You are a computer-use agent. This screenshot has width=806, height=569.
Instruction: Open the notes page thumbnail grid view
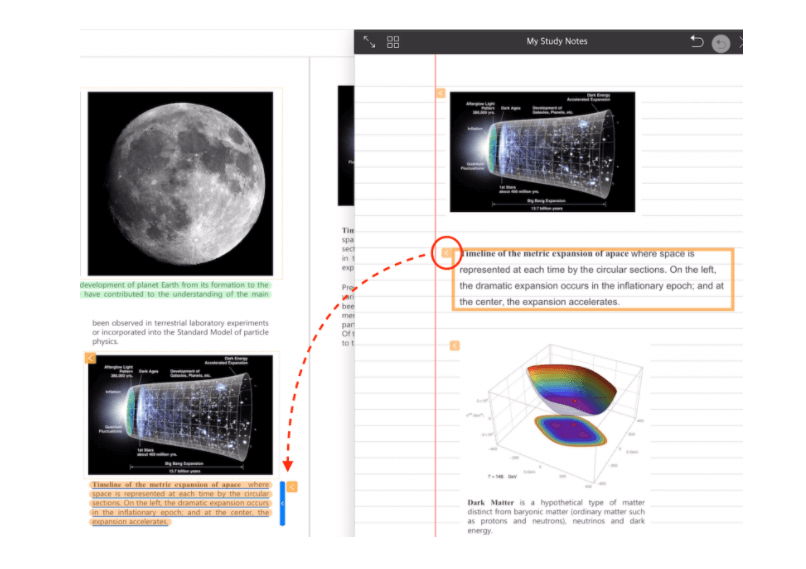(393, 42)
